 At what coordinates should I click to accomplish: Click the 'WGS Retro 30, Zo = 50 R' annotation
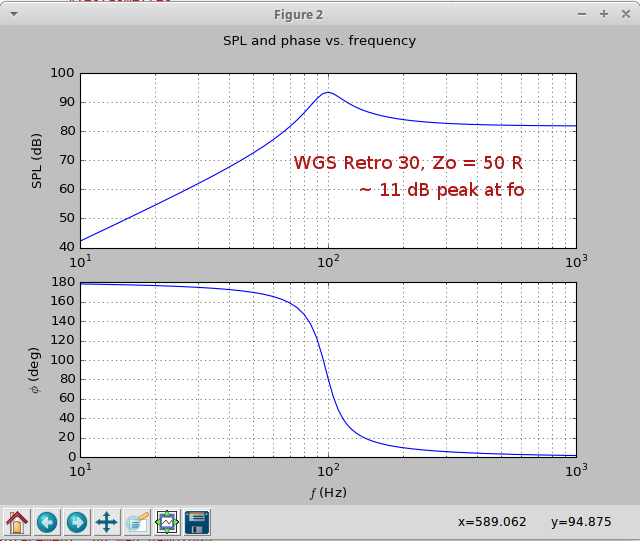pos(408,163)
